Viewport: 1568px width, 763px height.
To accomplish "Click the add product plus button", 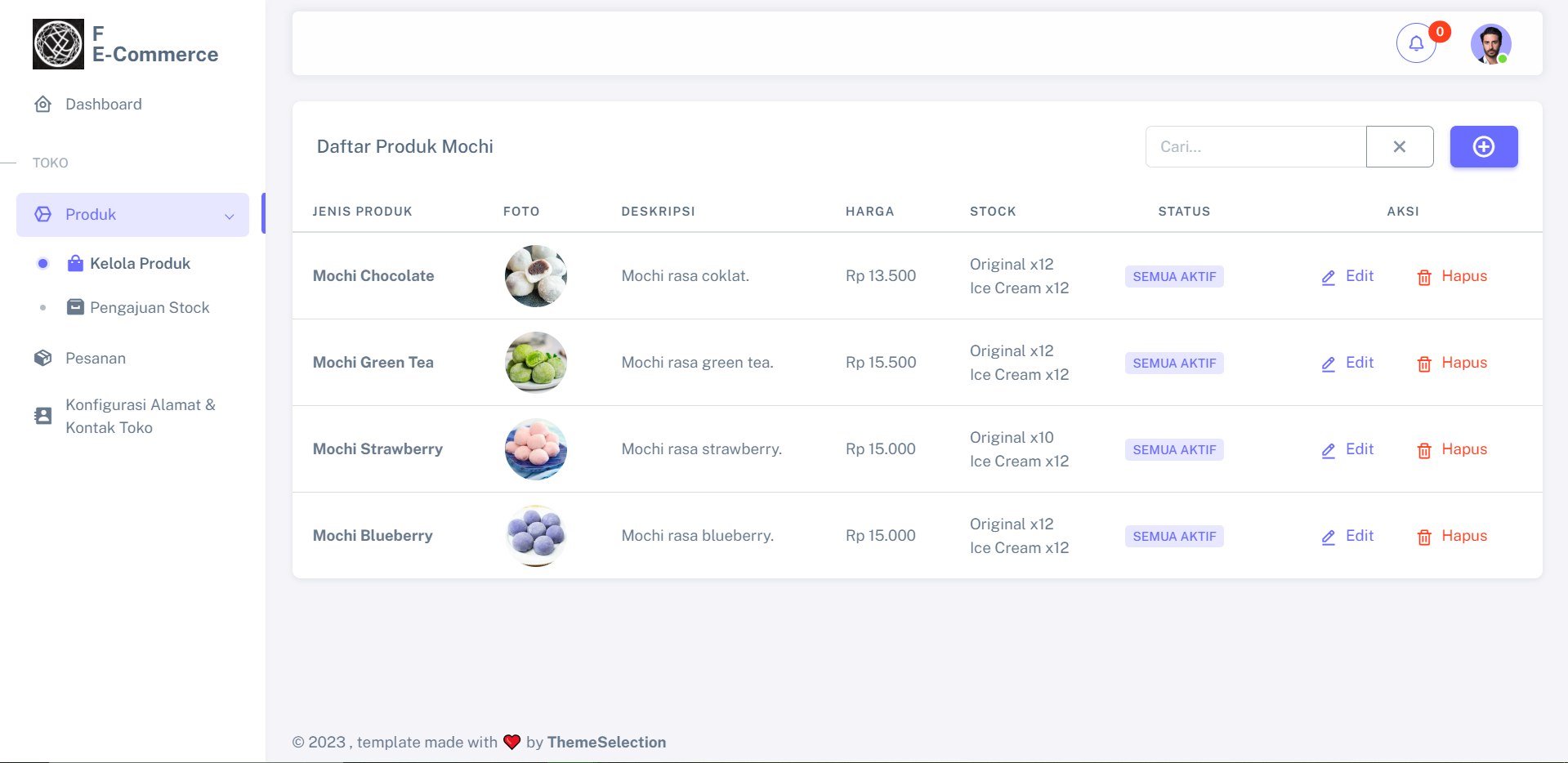I will (x=1483, y=147).
